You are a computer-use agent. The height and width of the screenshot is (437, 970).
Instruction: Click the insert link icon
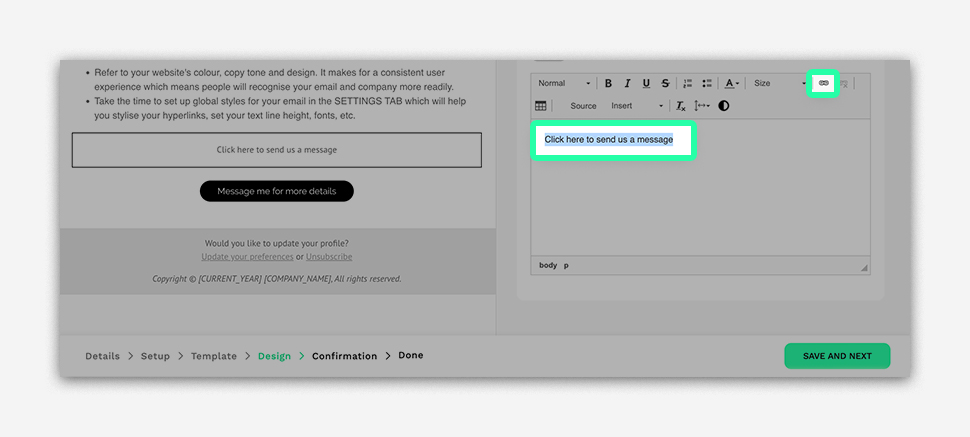tap(823, 83)
